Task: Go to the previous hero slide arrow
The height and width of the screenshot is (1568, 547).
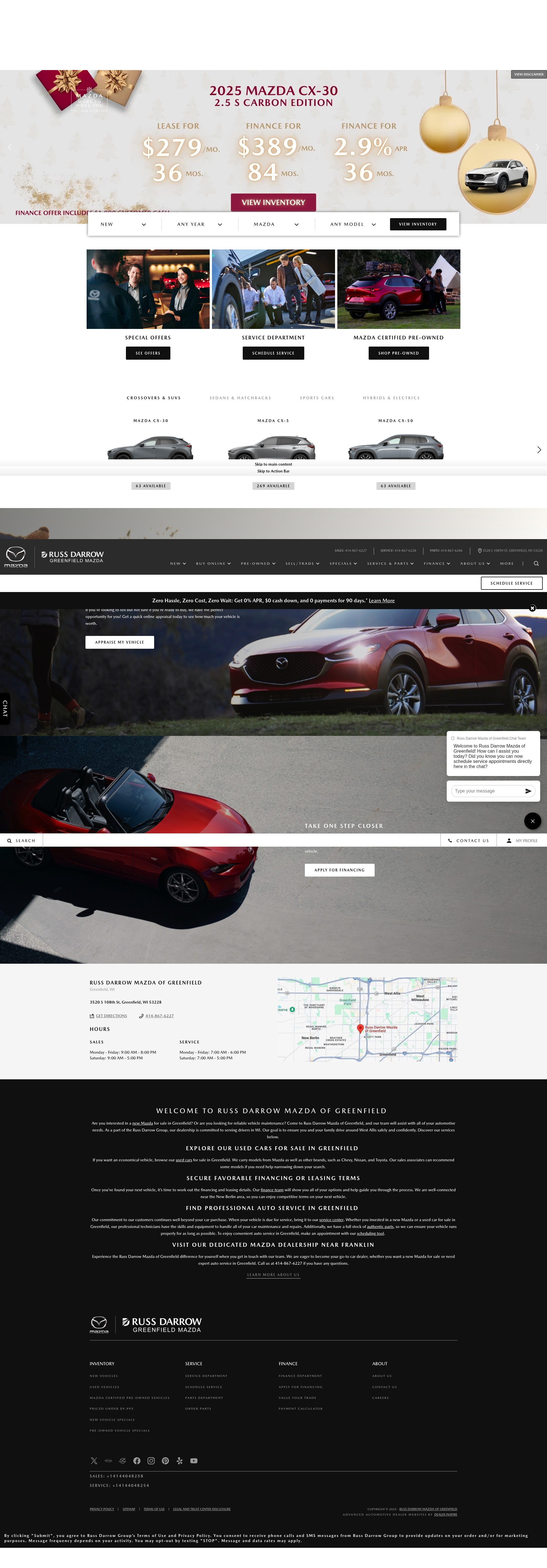Action: tap(10, 147)
